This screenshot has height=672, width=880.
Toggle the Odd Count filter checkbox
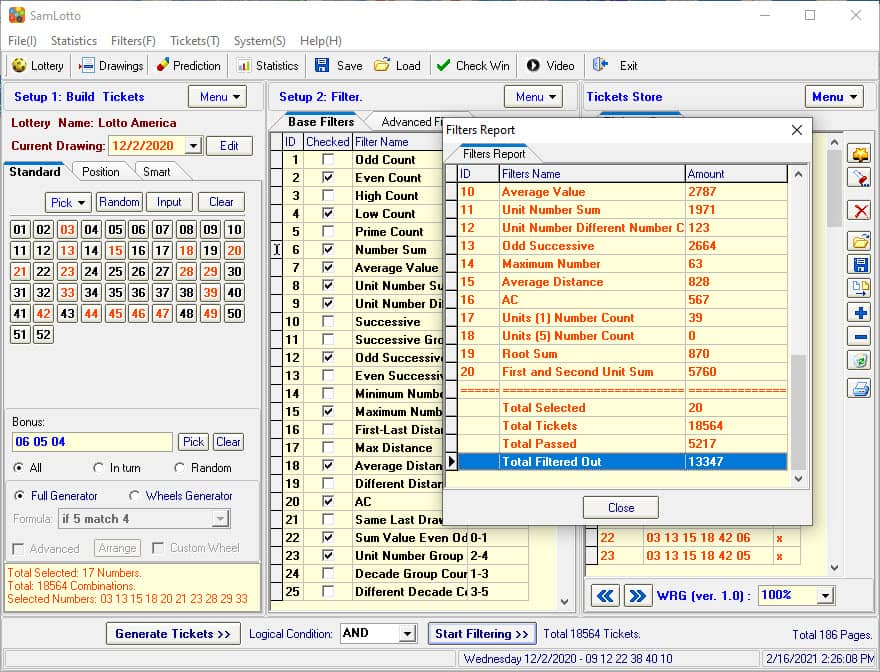pos(328,159)
